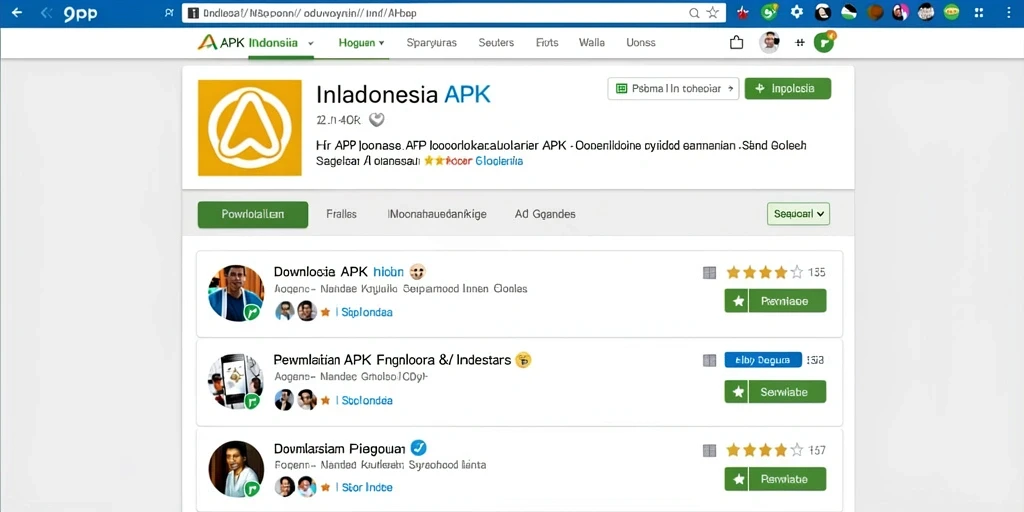
Task: Open the Walla menu item
Action: (592, 43)
